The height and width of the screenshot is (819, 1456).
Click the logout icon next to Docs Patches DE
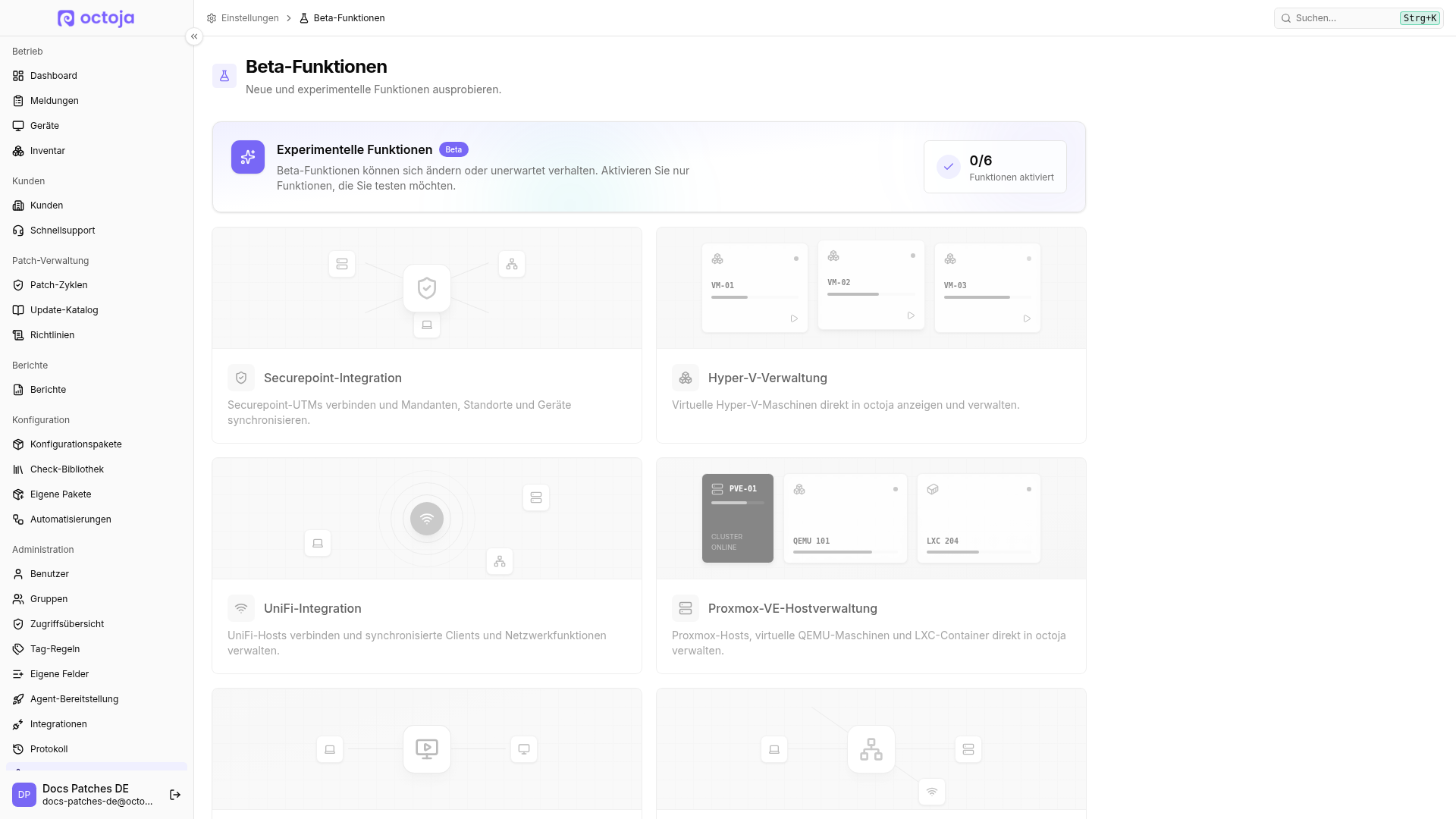click(175, 795)
